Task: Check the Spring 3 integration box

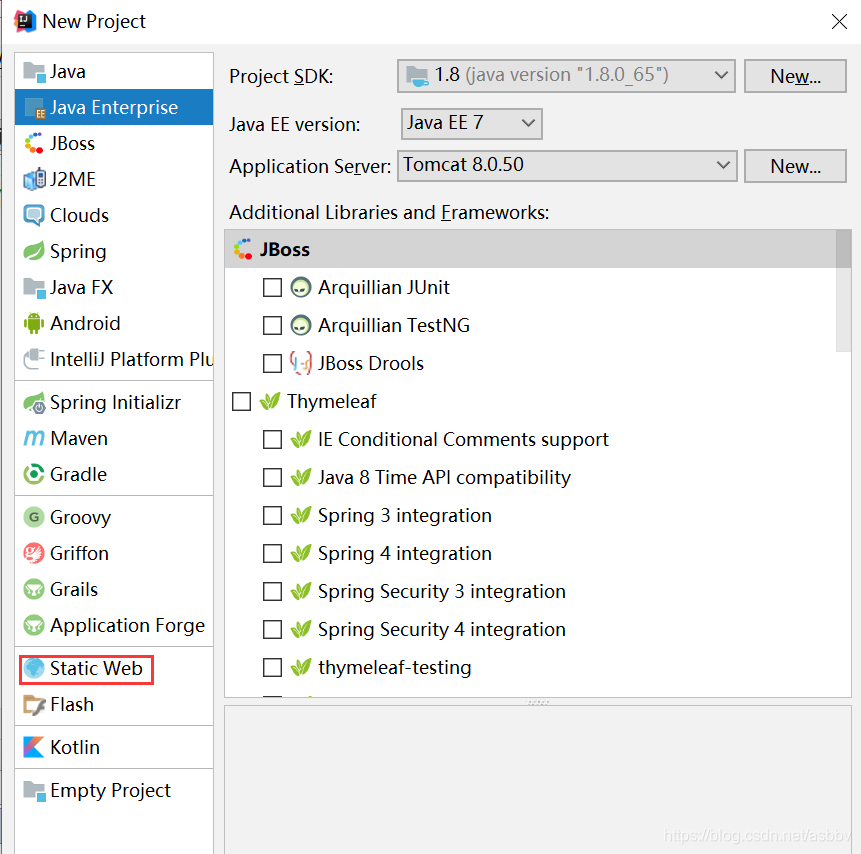Action: (272, 515)
